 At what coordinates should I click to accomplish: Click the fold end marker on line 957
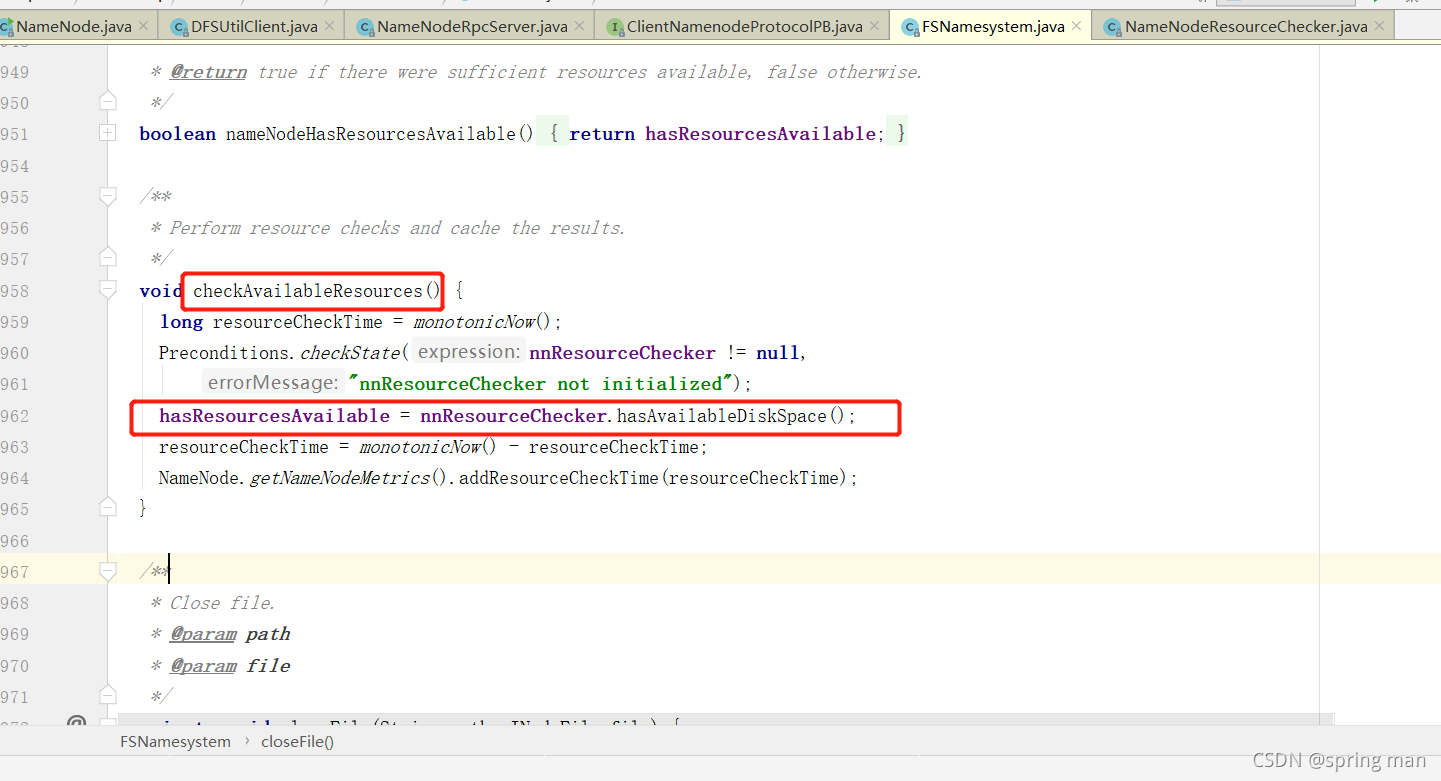point(108,258)
